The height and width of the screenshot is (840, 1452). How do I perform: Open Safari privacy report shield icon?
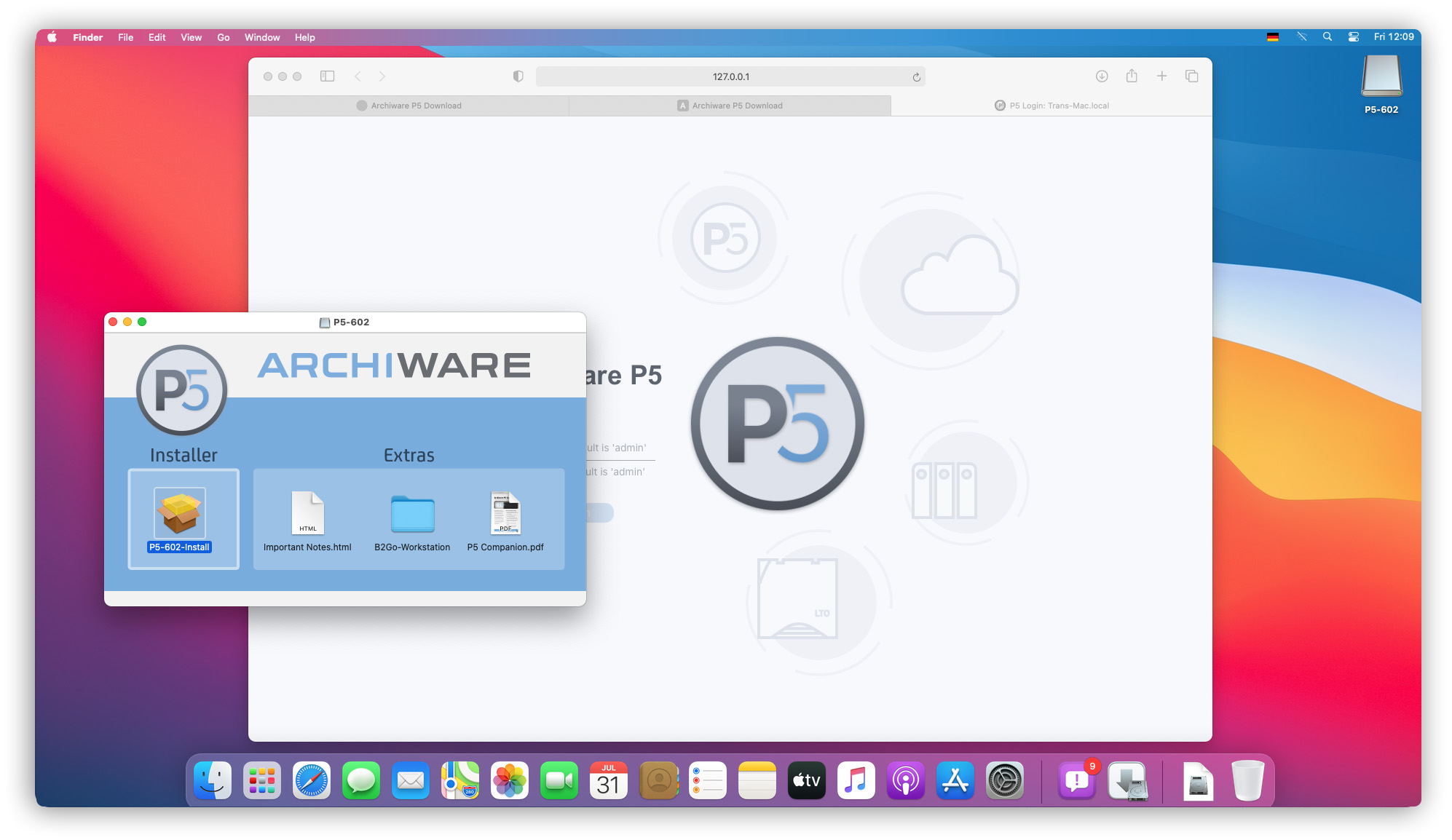click(518, 76)
